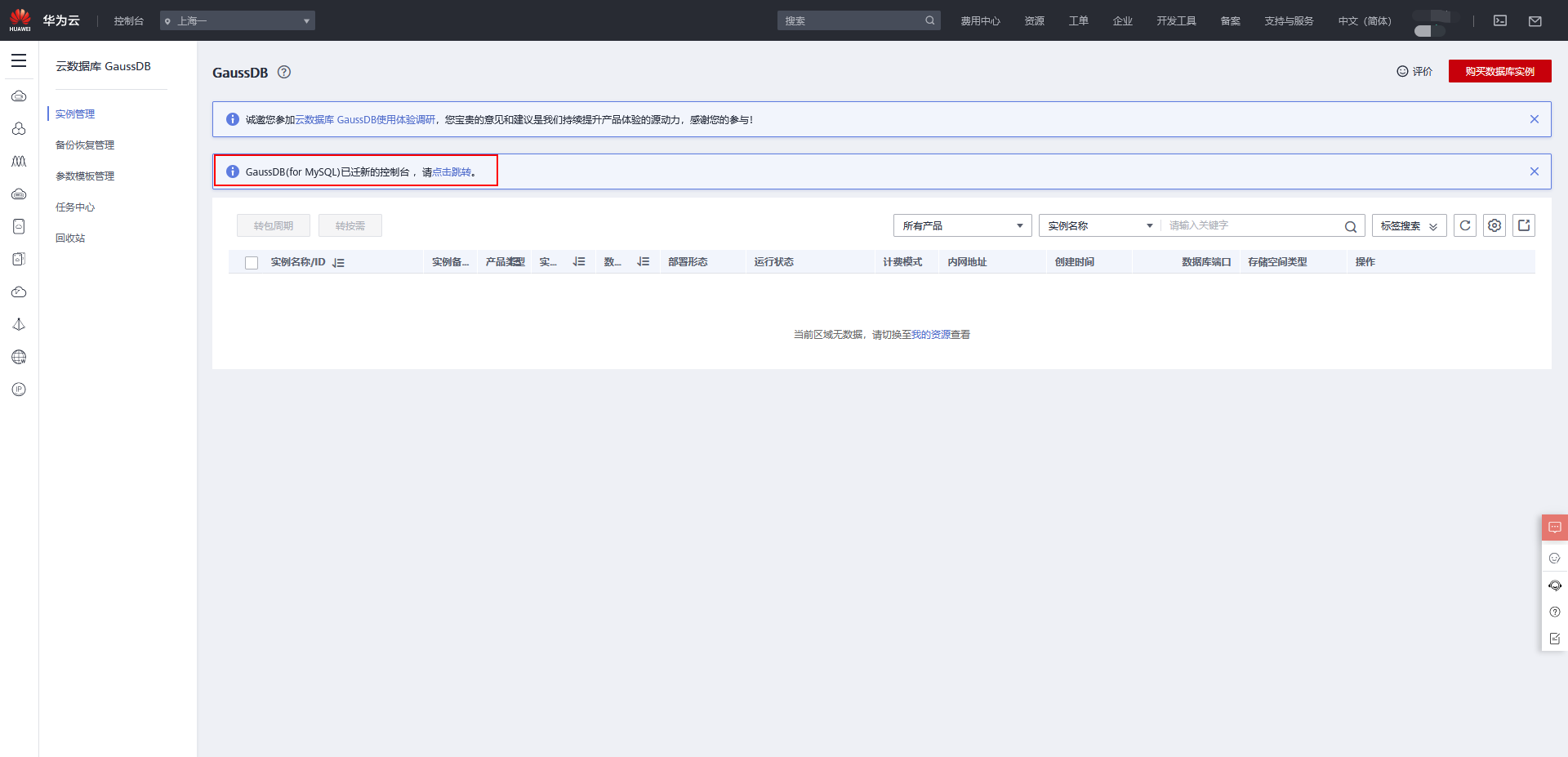The width and height of the screenshot is (1568, 757).
Task: Open the globe network icon in sidebar
Action: point(19,357)
